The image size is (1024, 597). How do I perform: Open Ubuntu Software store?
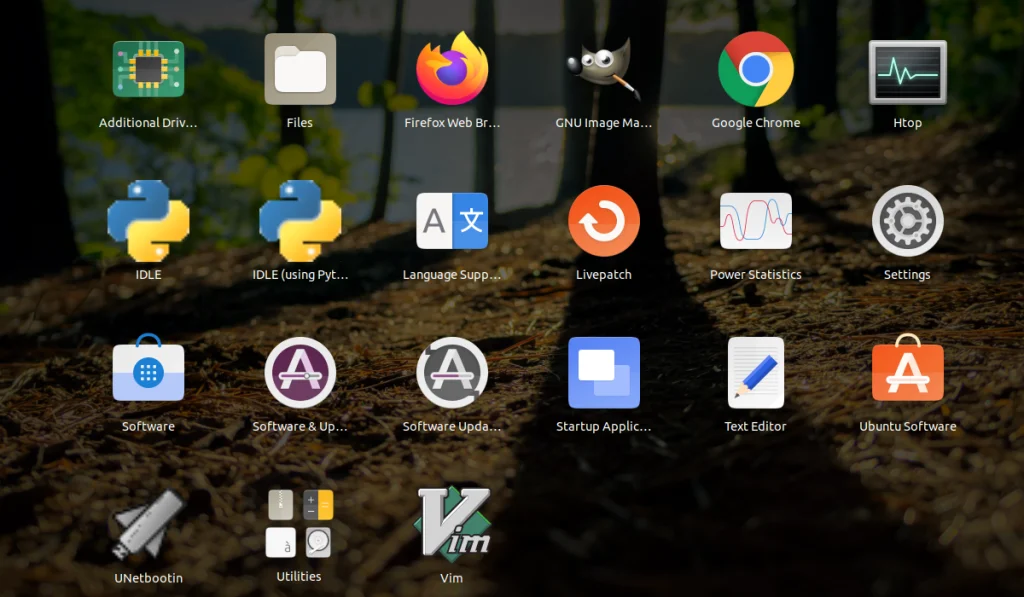(907, 371)
